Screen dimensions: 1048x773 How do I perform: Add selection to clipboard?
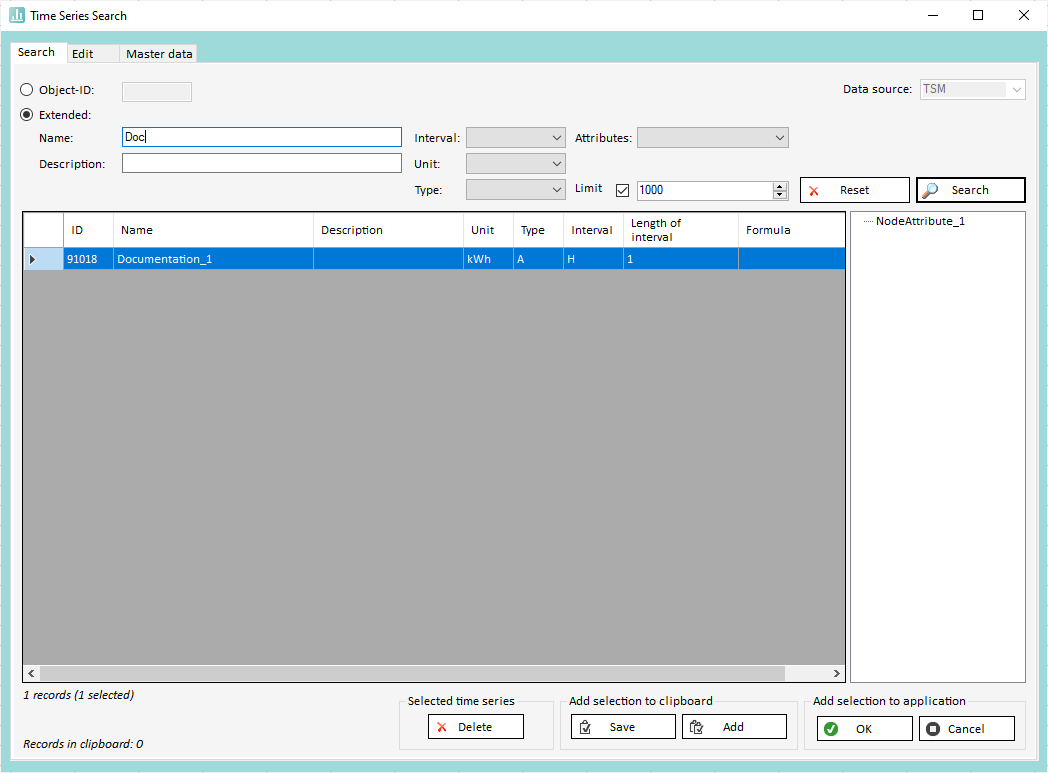(x=733, y=727)
